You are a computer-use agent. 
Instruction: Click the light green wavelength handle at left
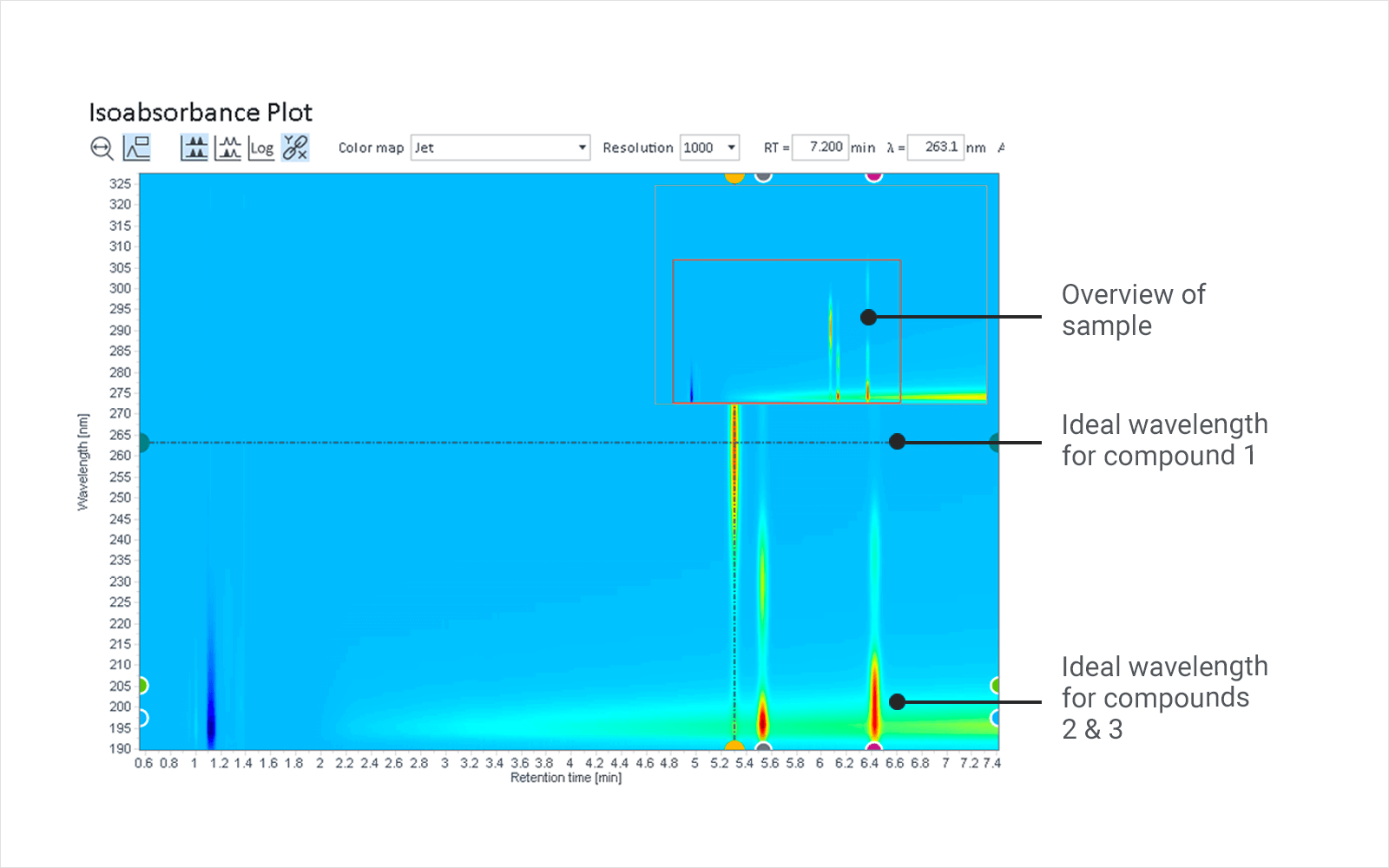point(142,686)
